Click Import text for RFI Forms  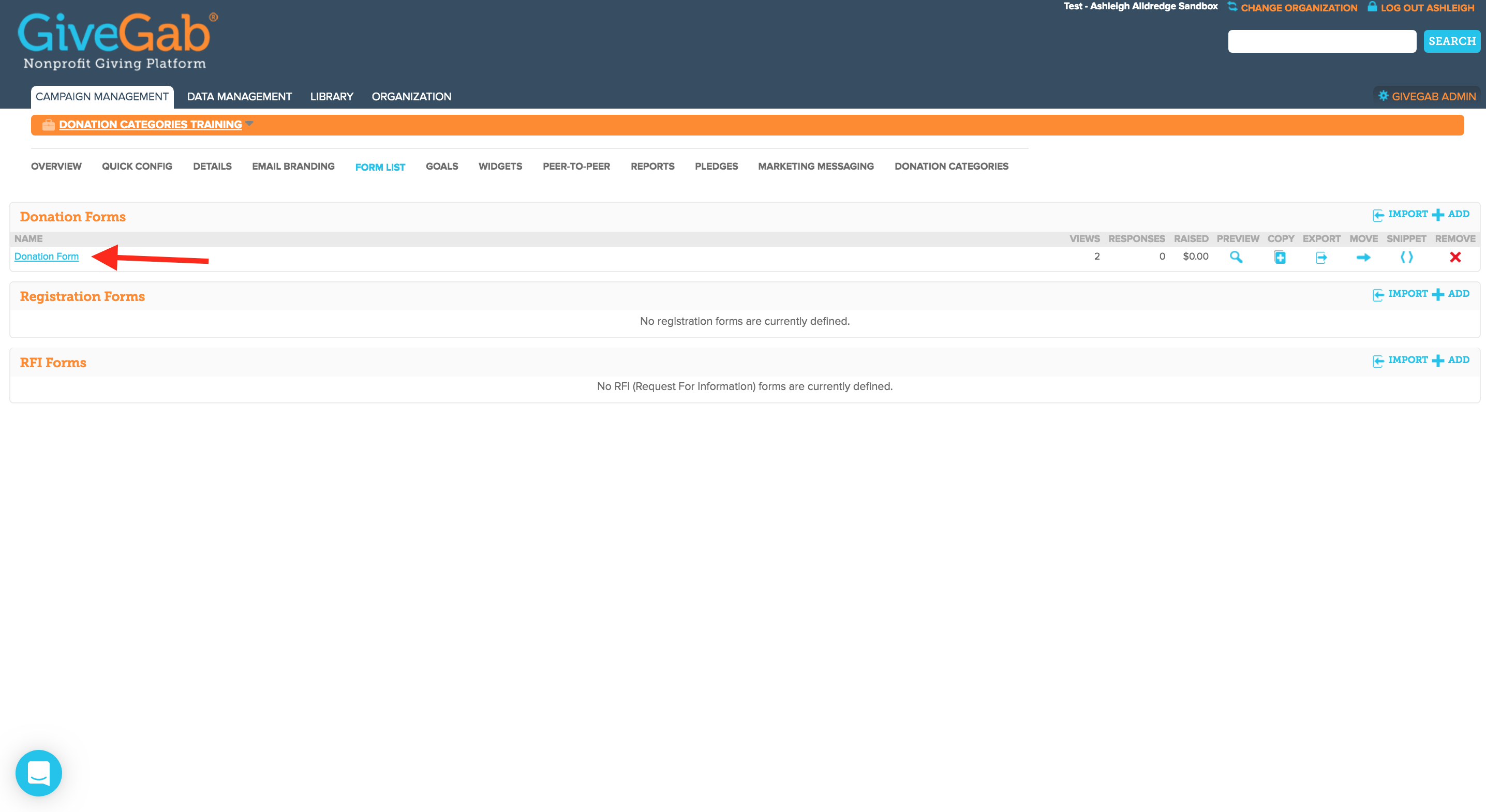pyautogui.click(x=1407, y=360)
